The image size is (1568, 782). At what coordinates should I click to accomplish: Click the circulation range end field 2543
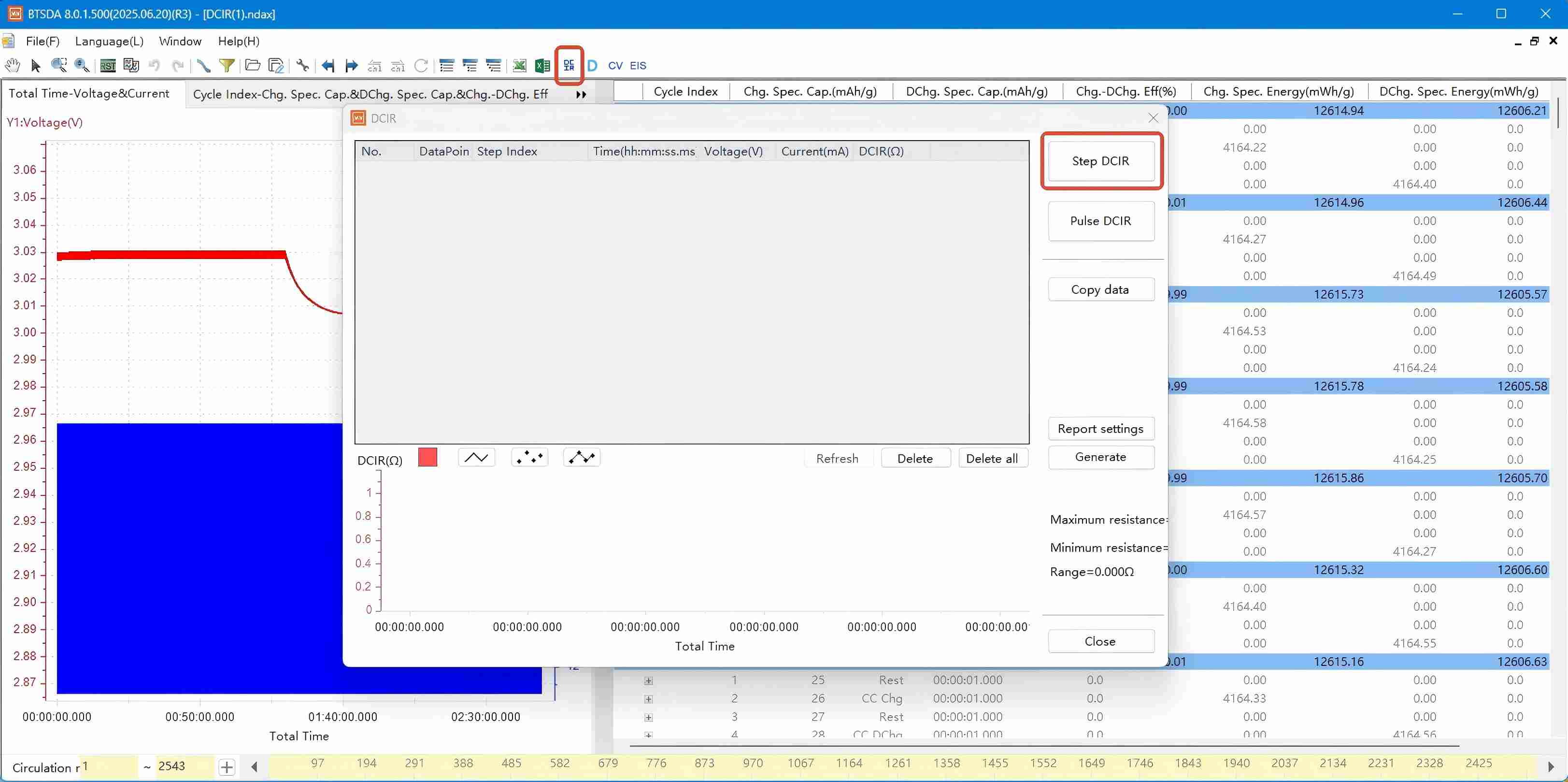[x=185, y=767]
